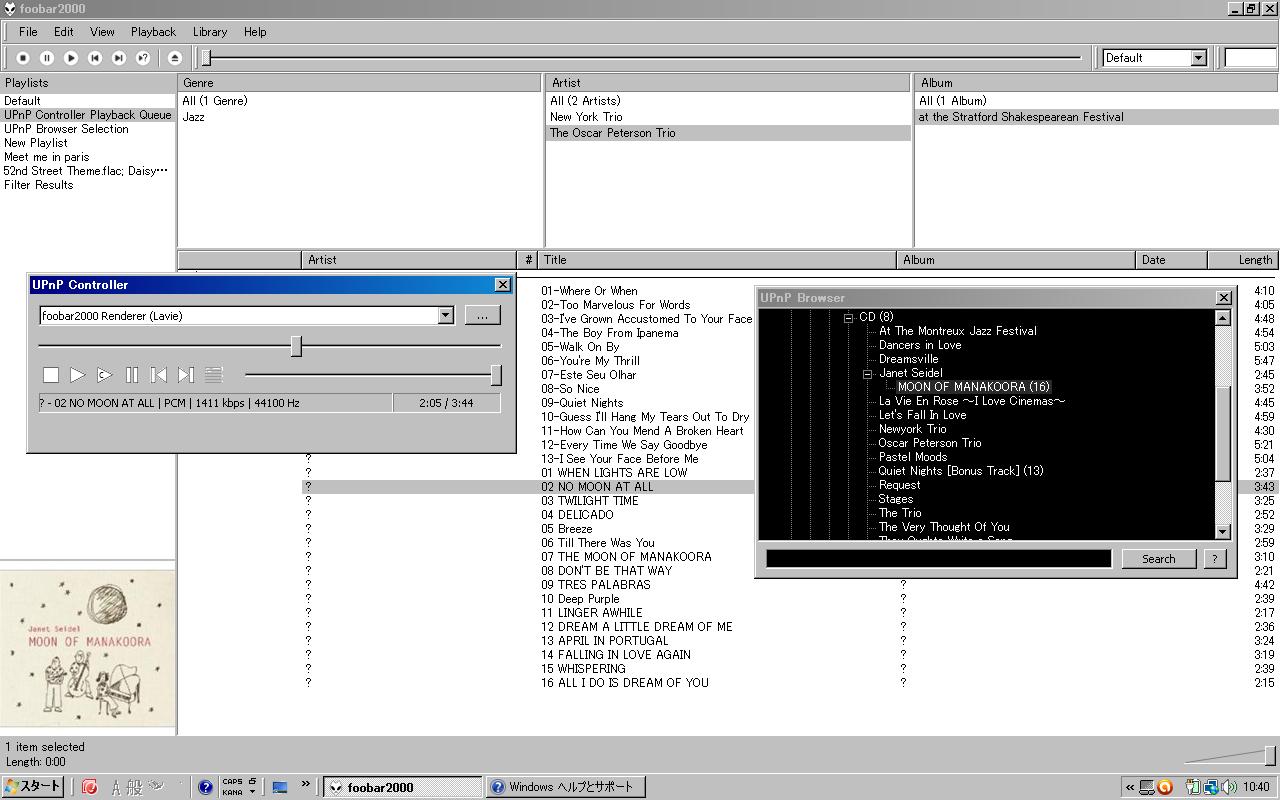Collapse the CD (8) tree node
Screen dimensions: 1280x800
click(849, 317)
